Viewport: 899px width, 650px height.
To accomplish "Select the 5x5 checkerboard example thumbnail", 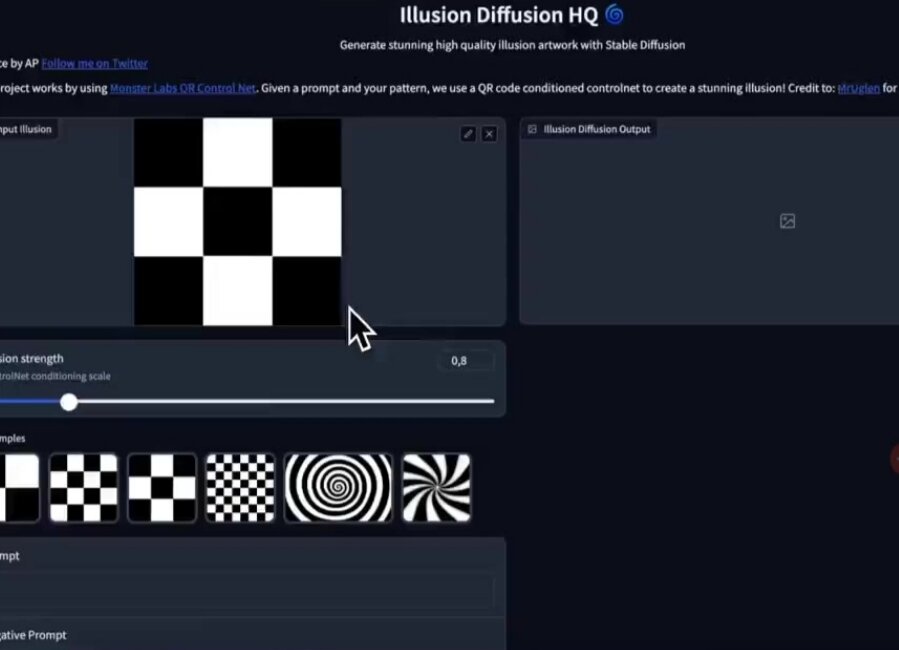I will pyautogui.click(x=84, y=488).
